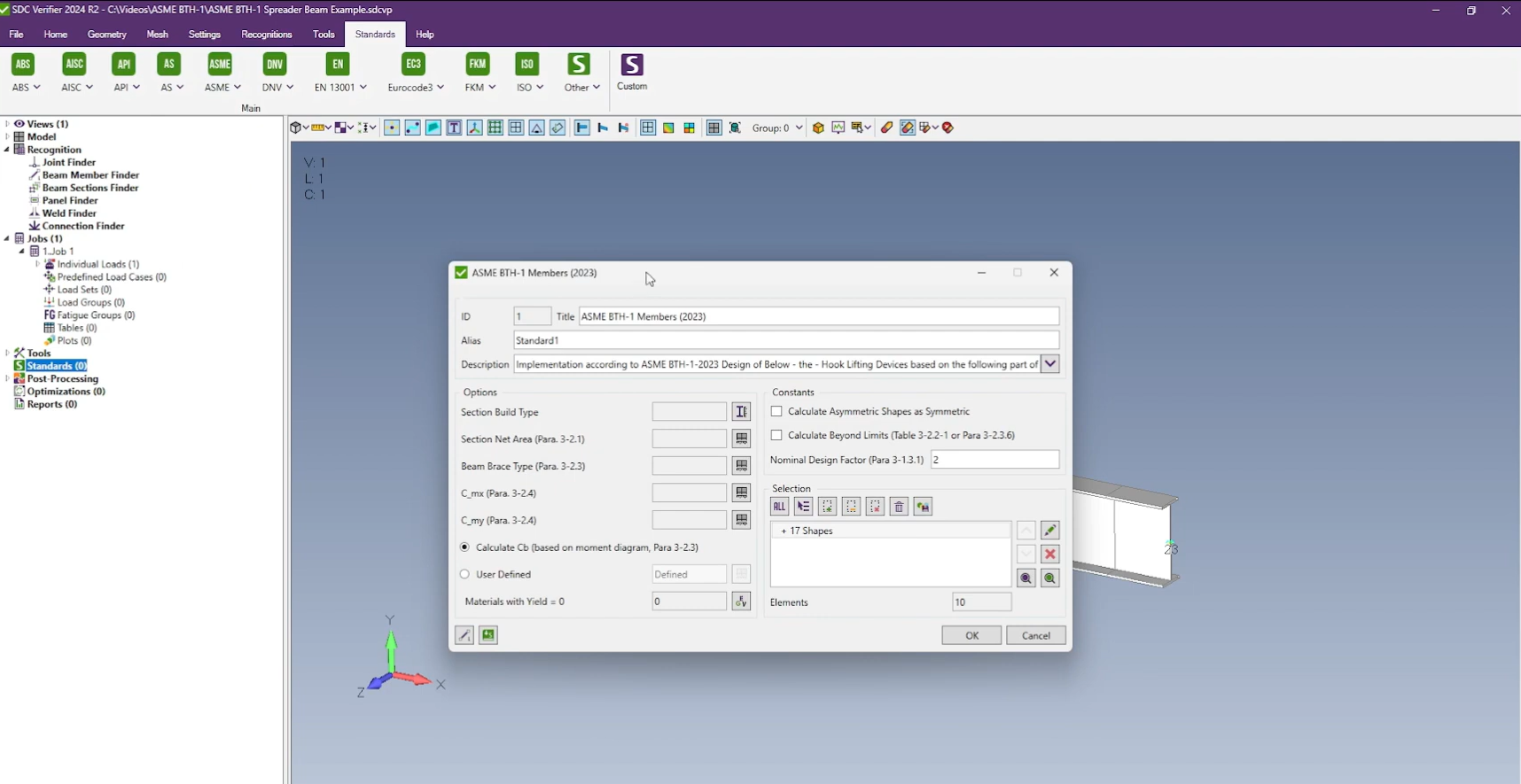1521x784 pixels.
Task: Click the trash icon to clear selection
Action: pos(899,507)
